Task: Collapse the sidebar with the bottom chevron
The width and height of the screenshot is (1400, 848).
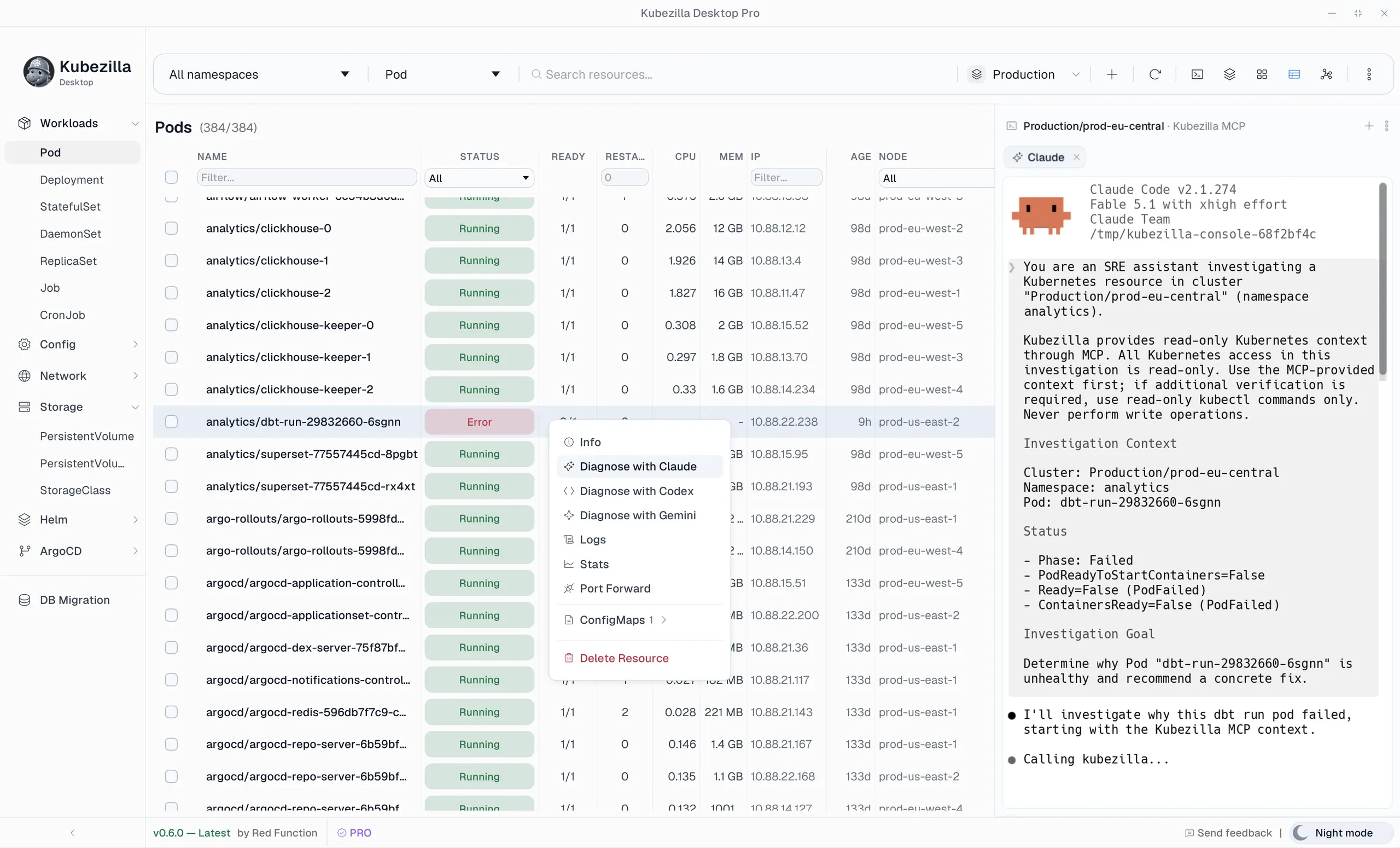Action: [x=72, y=833]
